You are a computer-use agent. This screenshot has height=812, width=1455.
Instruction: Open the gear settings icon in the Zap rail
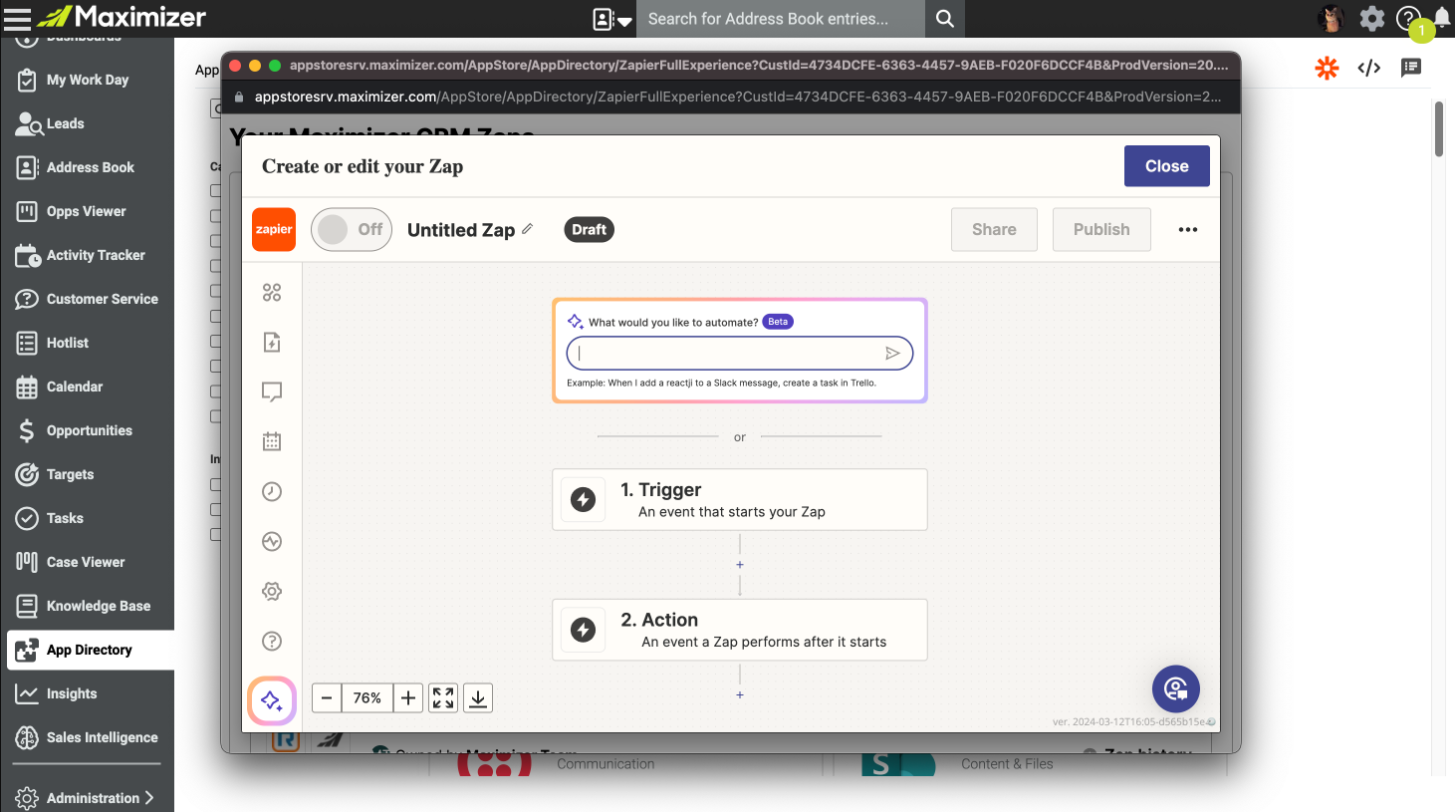click(272, 591)
